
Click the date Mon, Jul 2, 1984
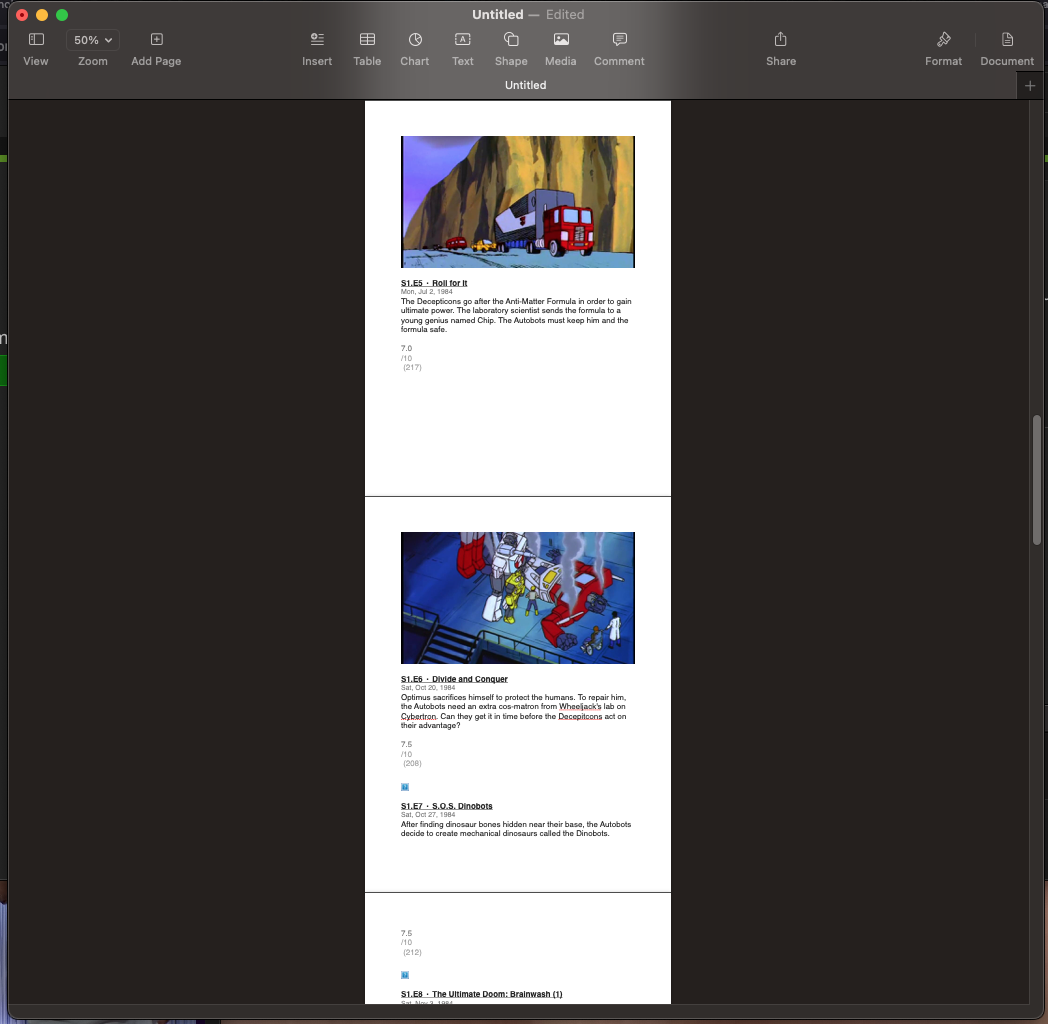click(x=426, y=291)
